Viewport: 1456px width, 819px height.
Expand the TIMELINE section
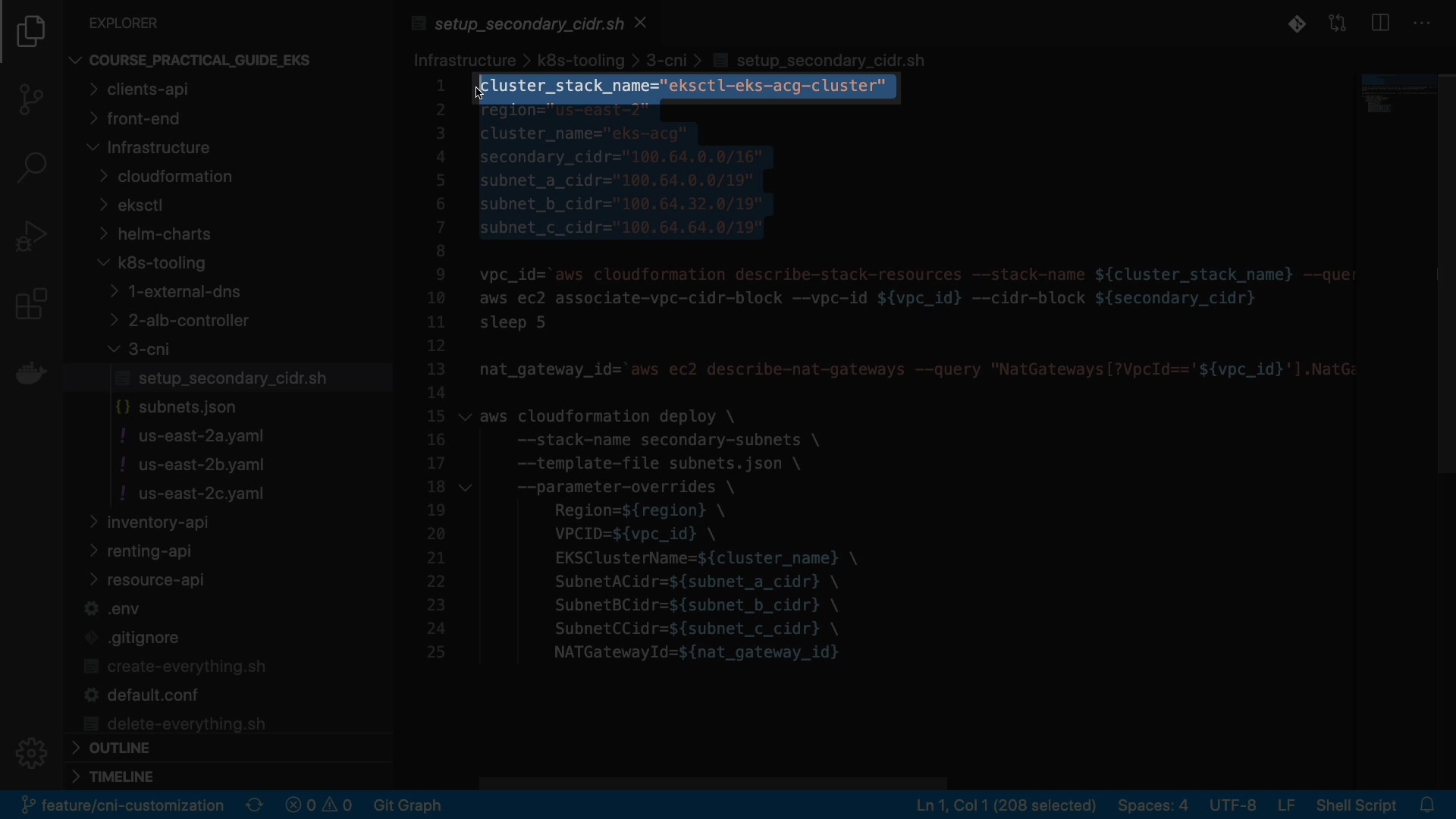121,777
